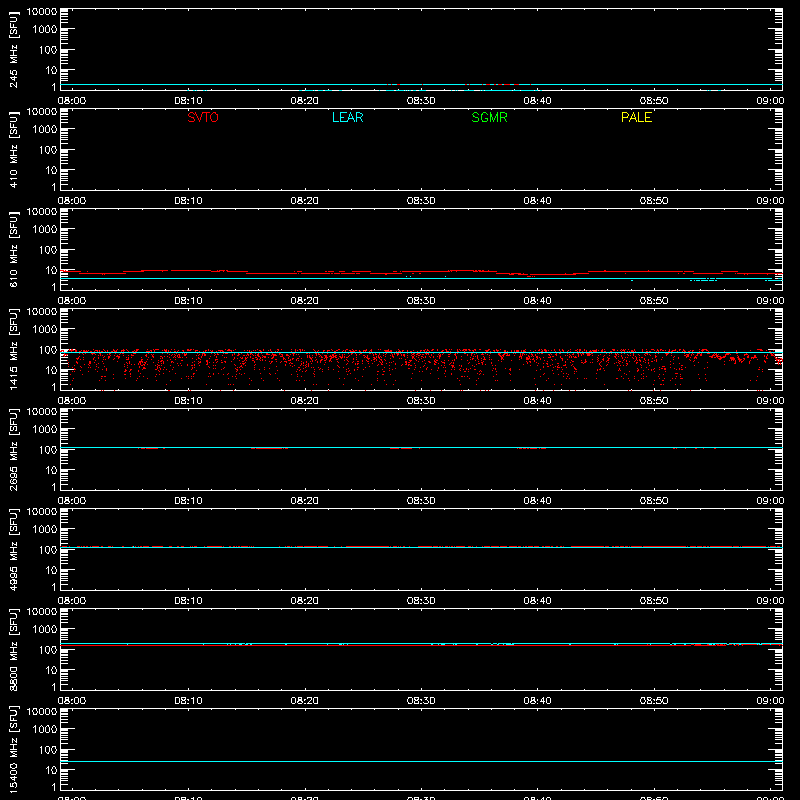Click the 10 tick on 4995 MHz axis
This screenshot has width=800, height=800.
pyautogui.click(x=52, y=570)
